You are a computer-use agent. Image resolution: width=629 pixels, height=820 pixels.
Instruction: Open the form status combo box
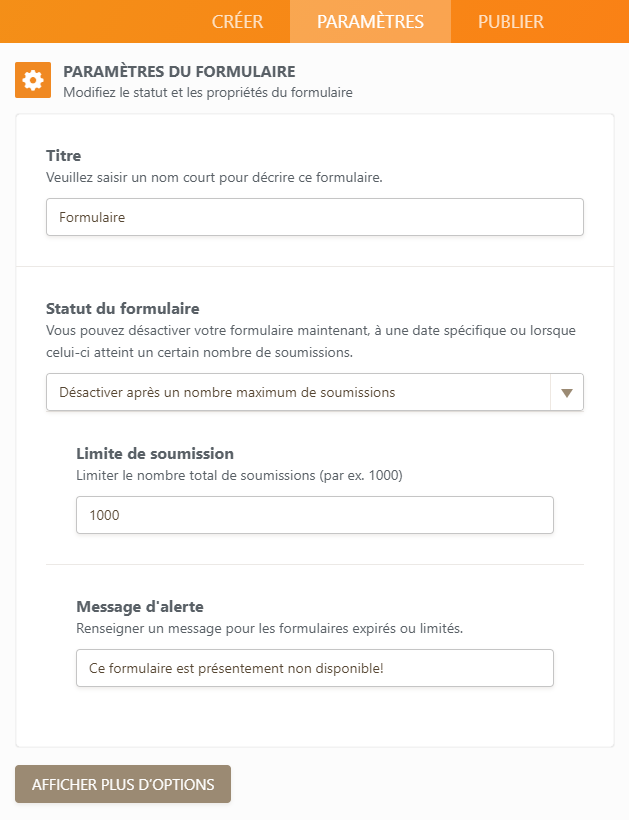pyautogui.click(x=298, y=393)
